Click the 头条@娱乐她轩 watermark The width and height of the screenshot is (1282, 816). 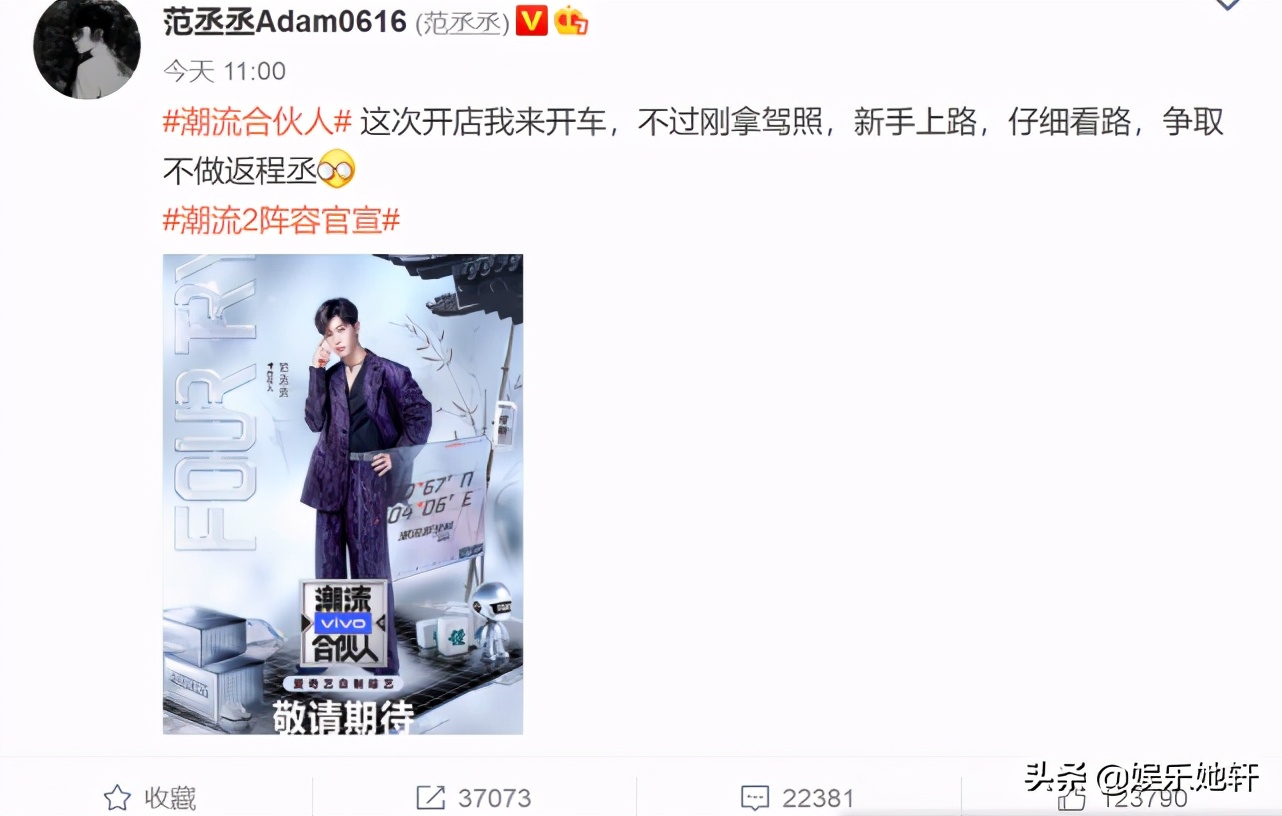(1141, 777)
